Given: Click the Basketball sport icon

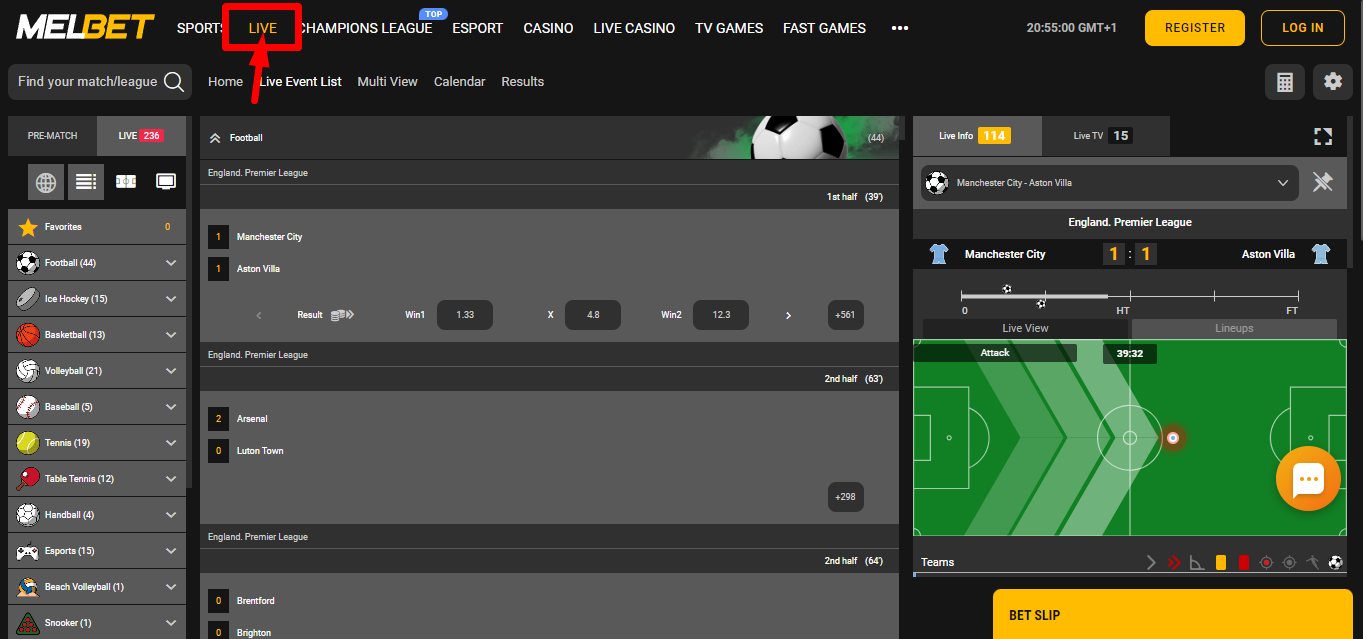Looking at the screenshot, I should (28, 335).
